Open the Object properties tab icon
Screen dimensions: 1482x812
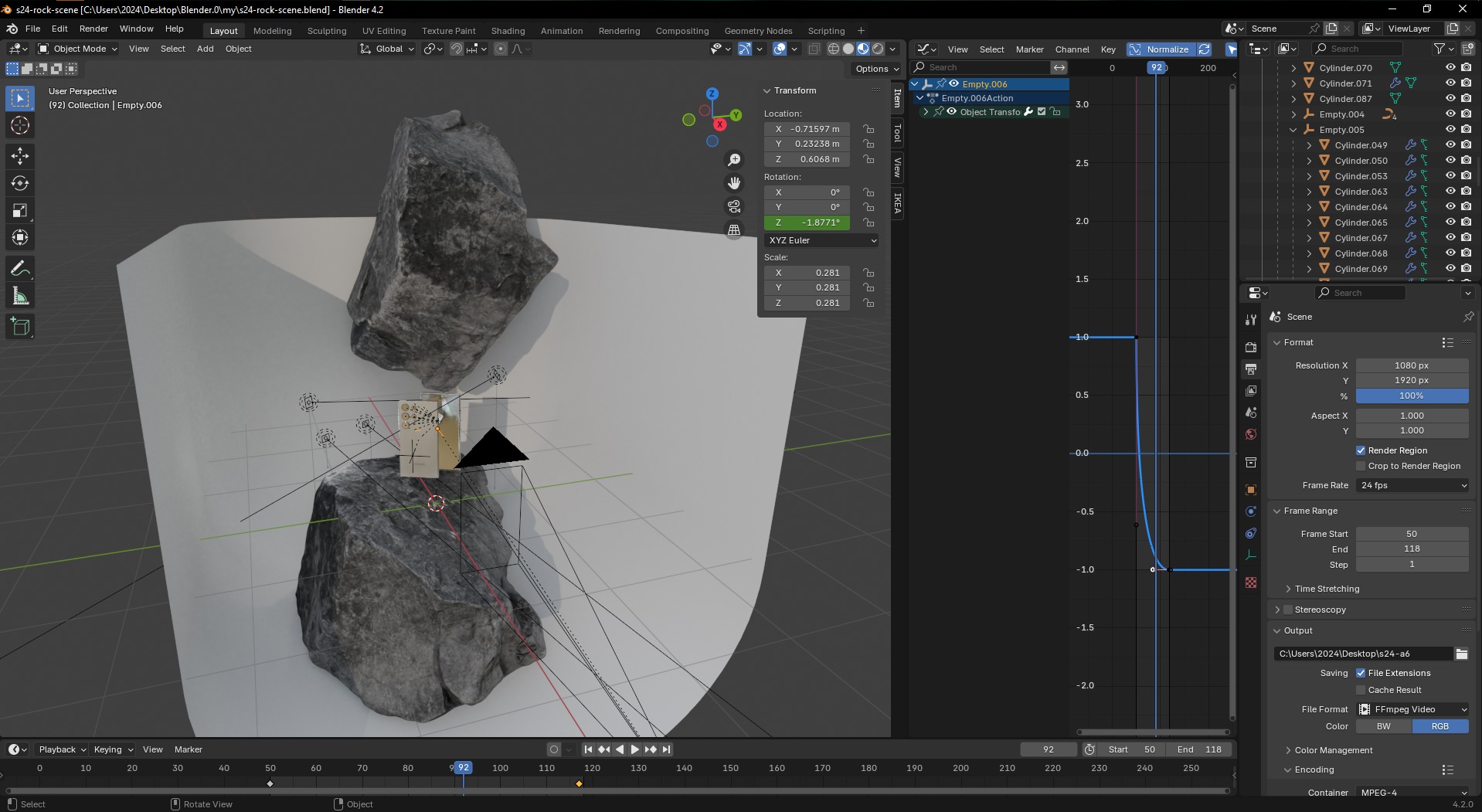tap(1251, 490)
